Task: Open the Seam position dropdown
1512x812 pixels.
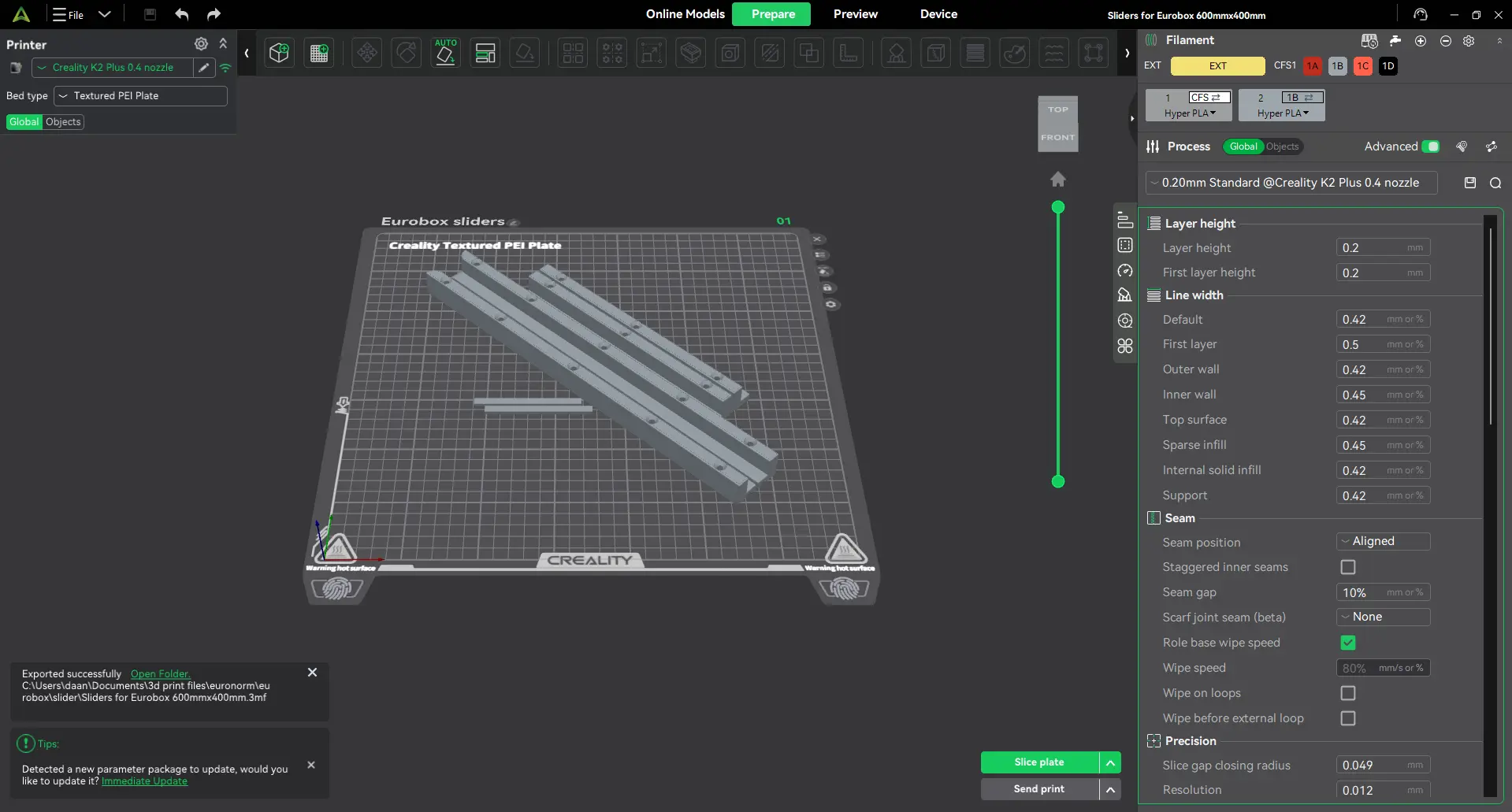Action: (x=1383, y=542)
